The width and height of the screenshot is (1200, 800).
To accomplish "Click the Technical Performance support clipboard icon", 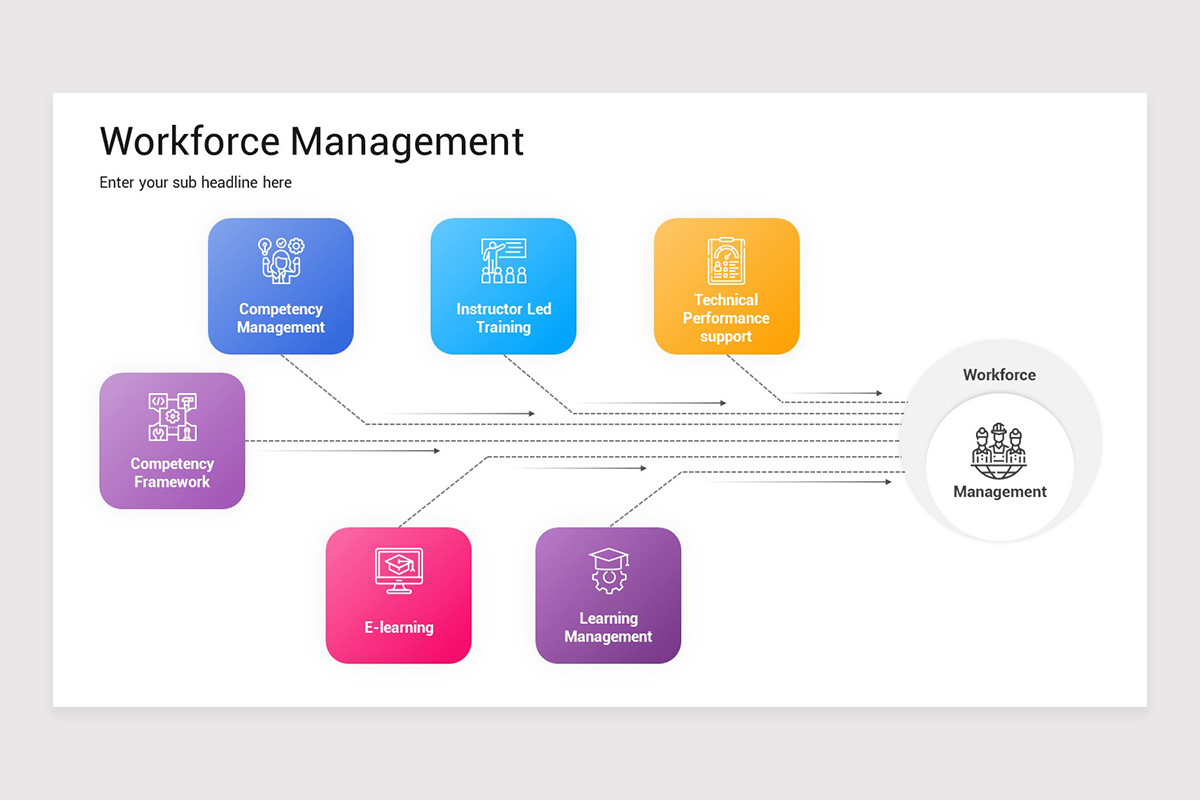I will click(726, 261).
